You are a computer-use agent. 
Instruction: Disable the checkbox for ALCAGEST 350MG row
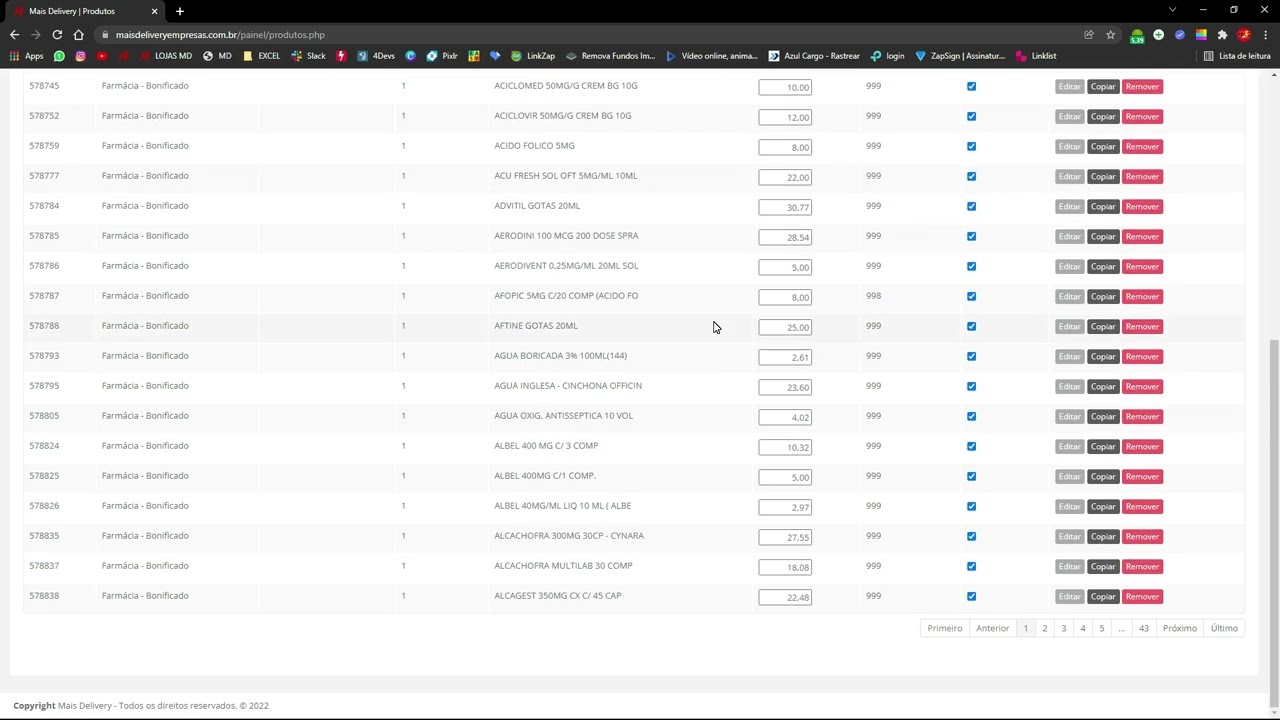971,596
